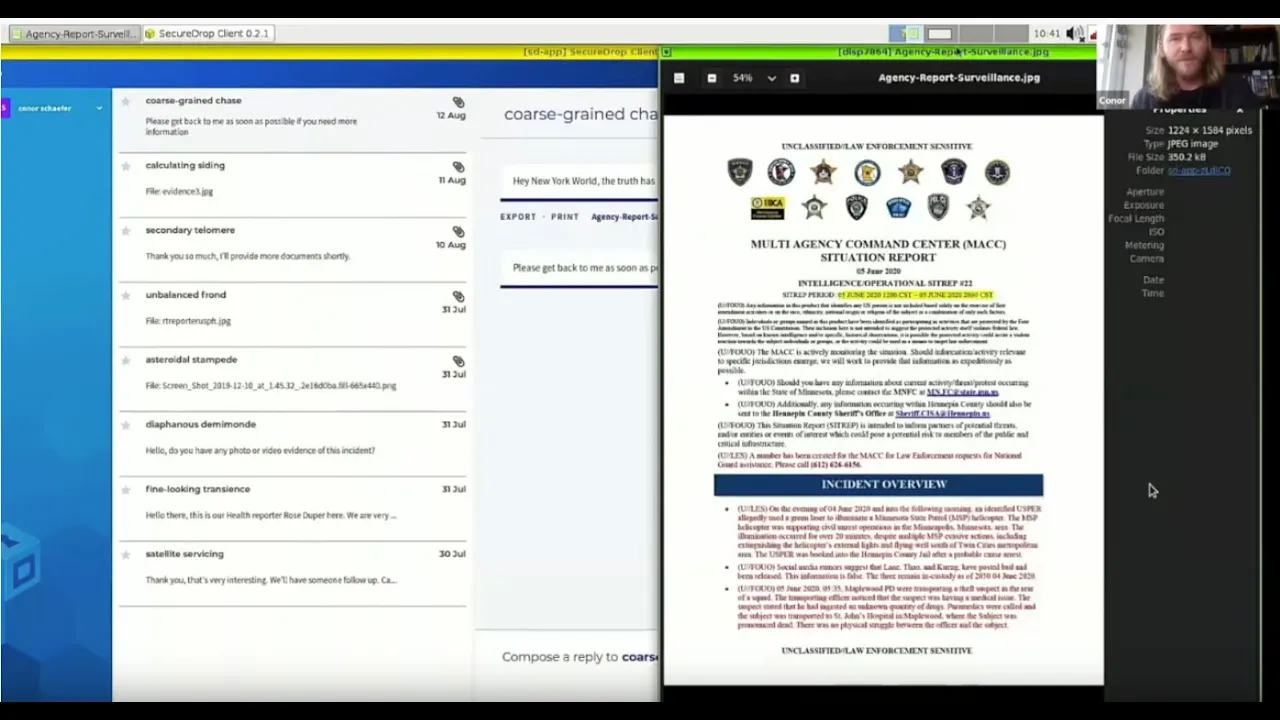This screenshot has height=720, width=1280.
Task: Click 'File: rtreporteruspft.jpg' preview text
Action: point(188,321)
